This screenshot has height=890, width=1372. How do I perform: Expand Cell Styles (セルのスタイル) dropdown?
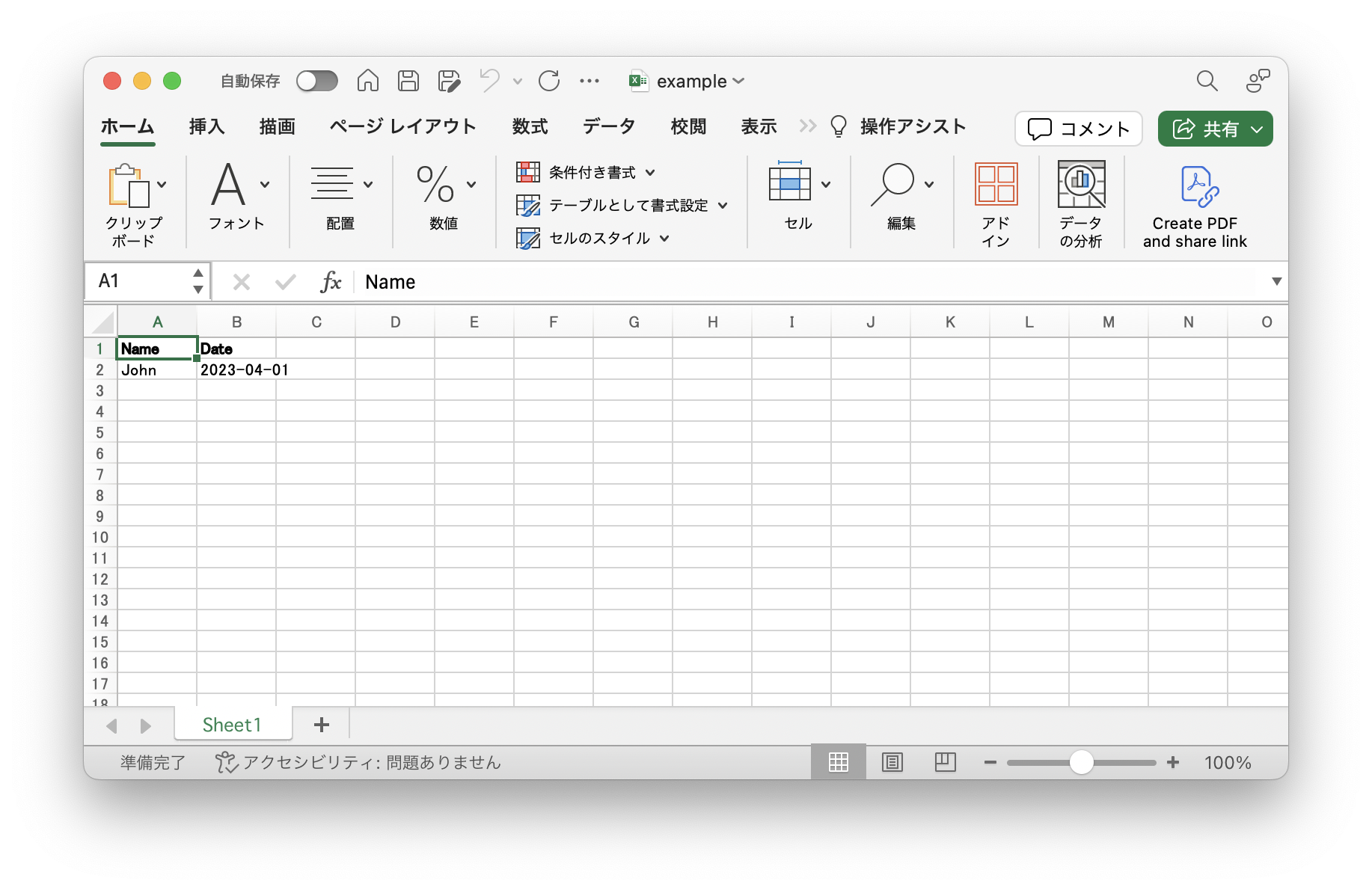pyautogui.click(x=664, y=239)
